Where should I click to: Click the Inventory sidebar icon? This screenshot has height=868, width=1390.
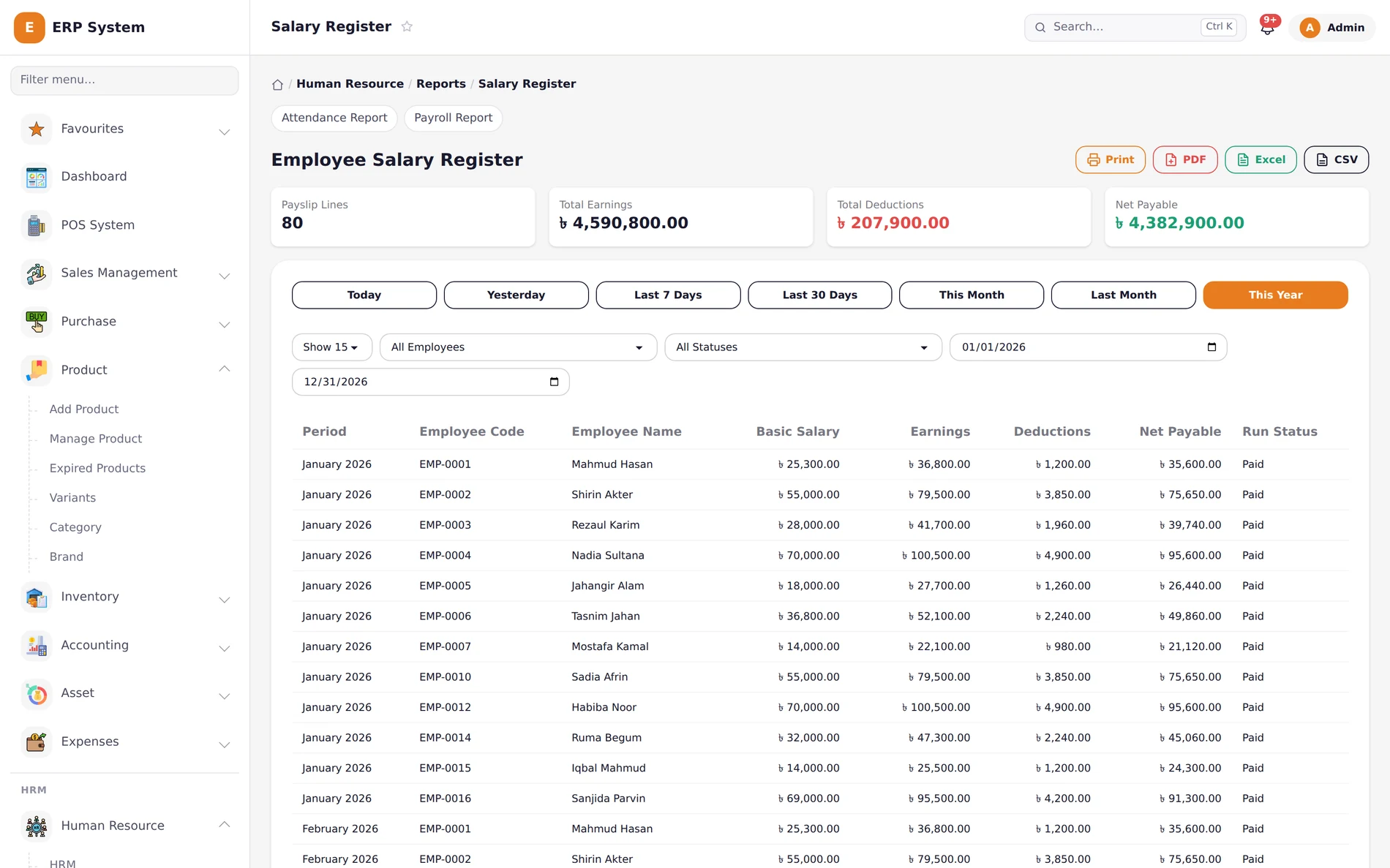coord(37,597)
